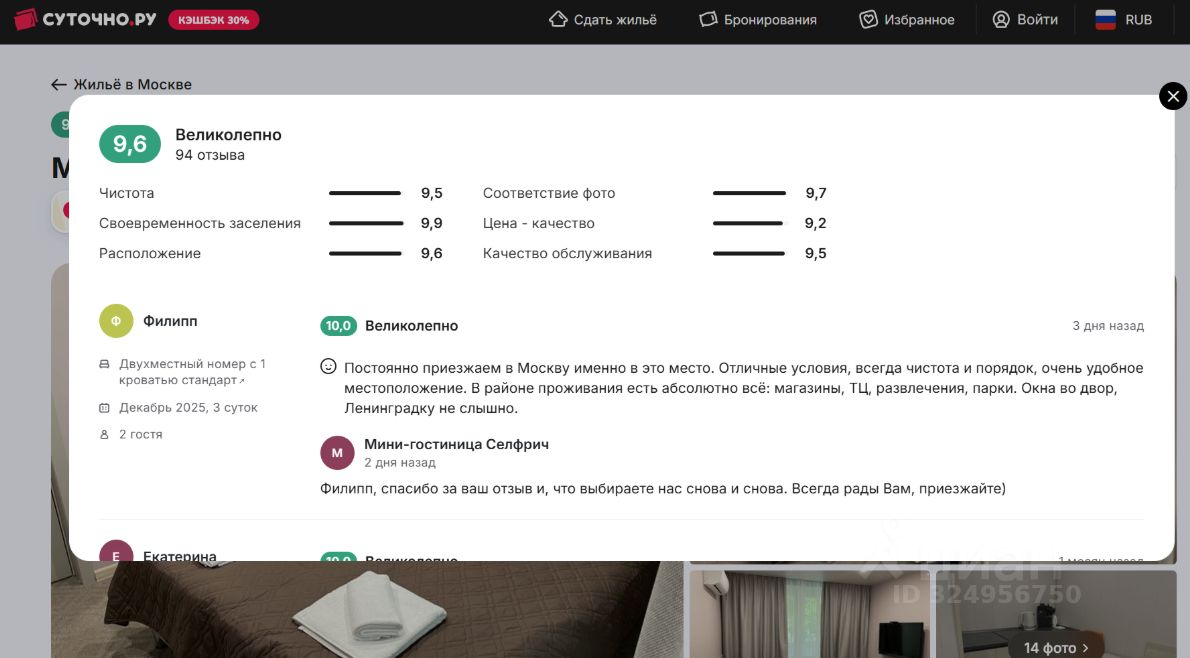Click Филипп's round avatar
Viewport: 1190px width, 658px height.
(116, 321)
